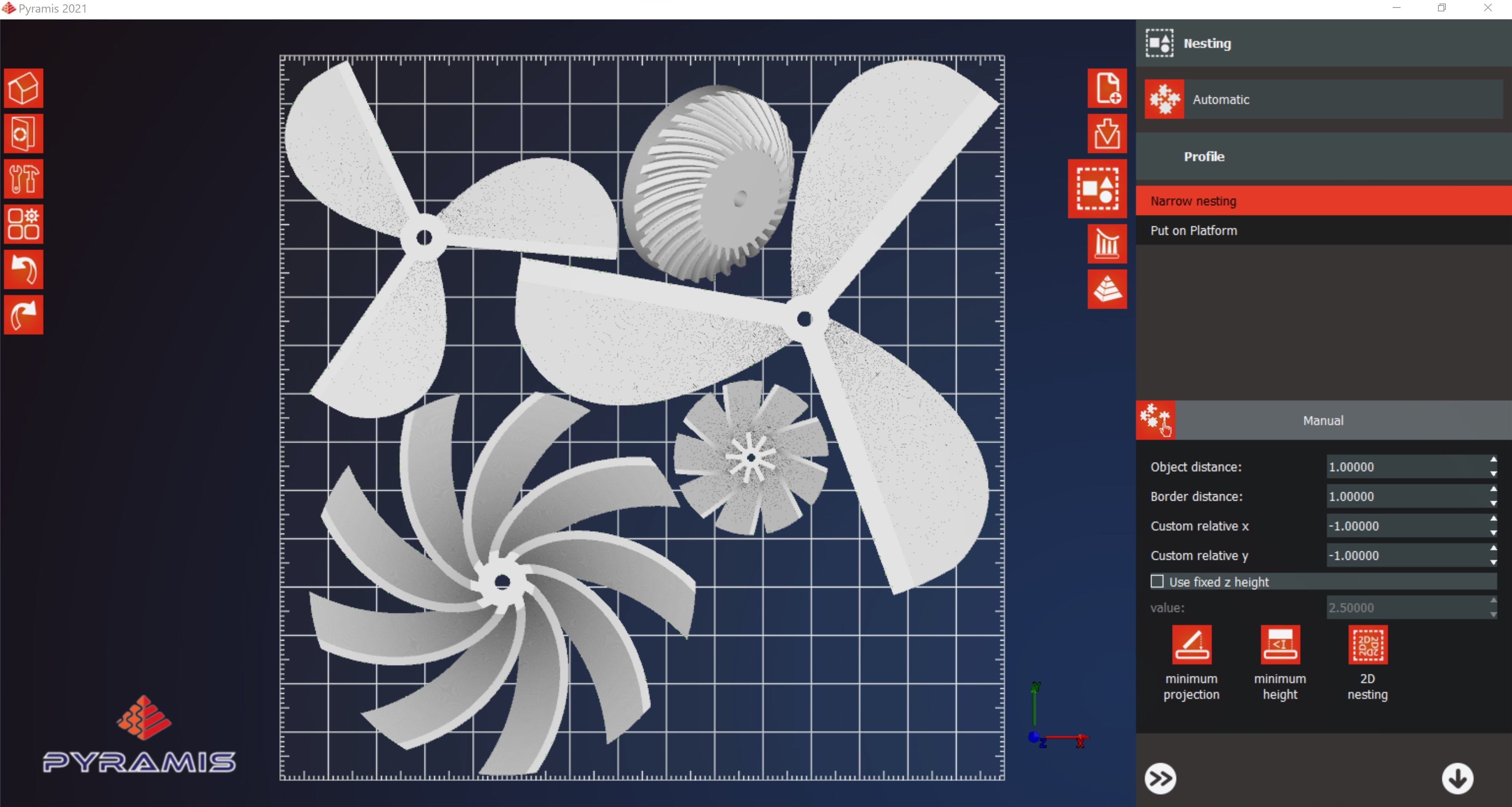The image size is (1512, 807).
Task: Click the minimum projection icon
Action: tap(1191, 644)
